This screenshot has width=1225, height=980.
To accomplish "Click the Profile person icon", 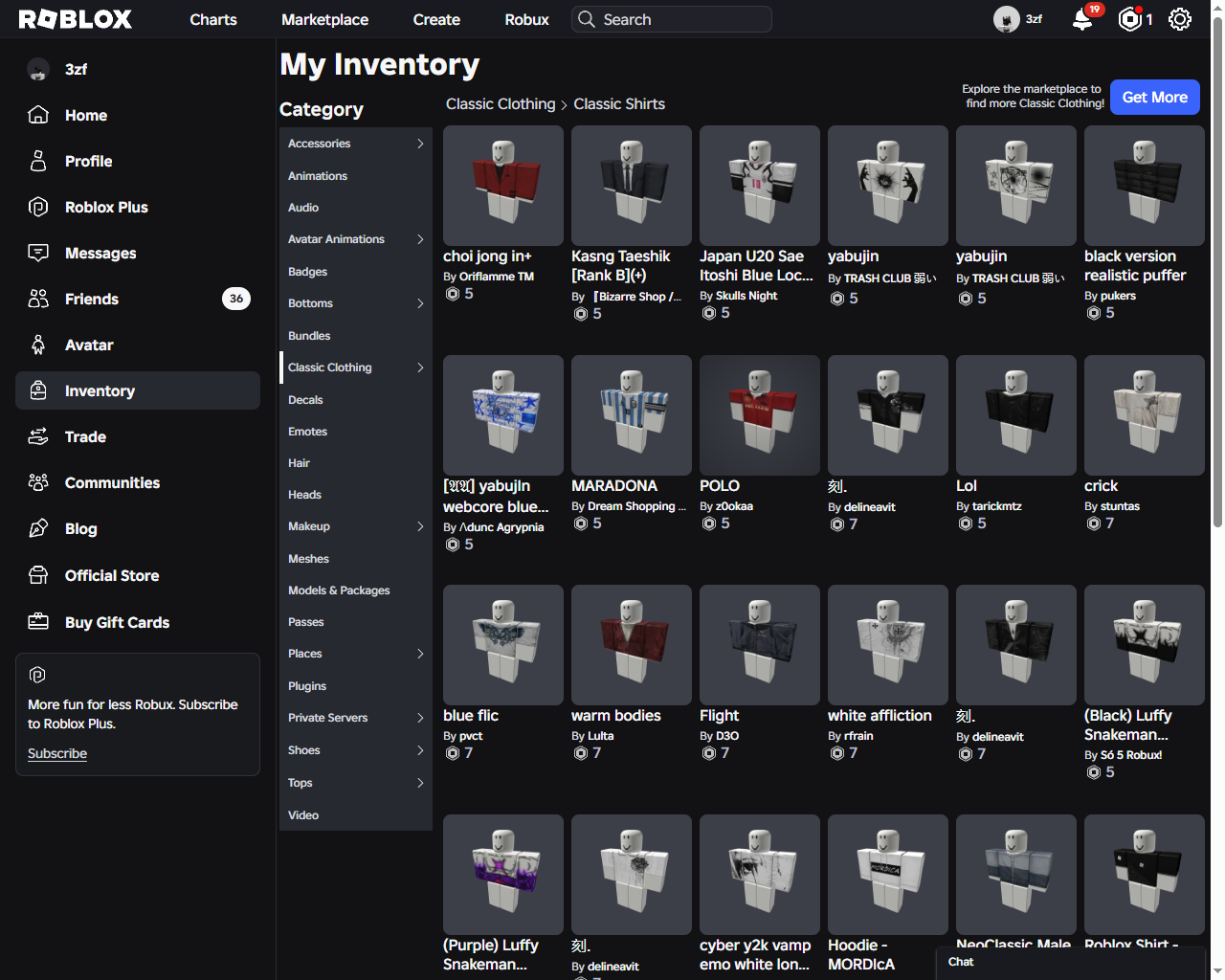I will pos(38,161).
